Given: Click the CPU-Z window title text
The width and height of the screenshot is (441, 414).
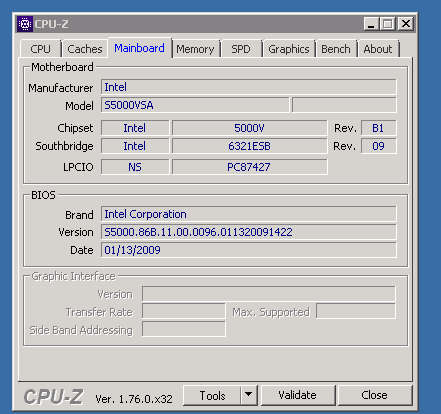Looking at the screenshot, I should point(52,24).
